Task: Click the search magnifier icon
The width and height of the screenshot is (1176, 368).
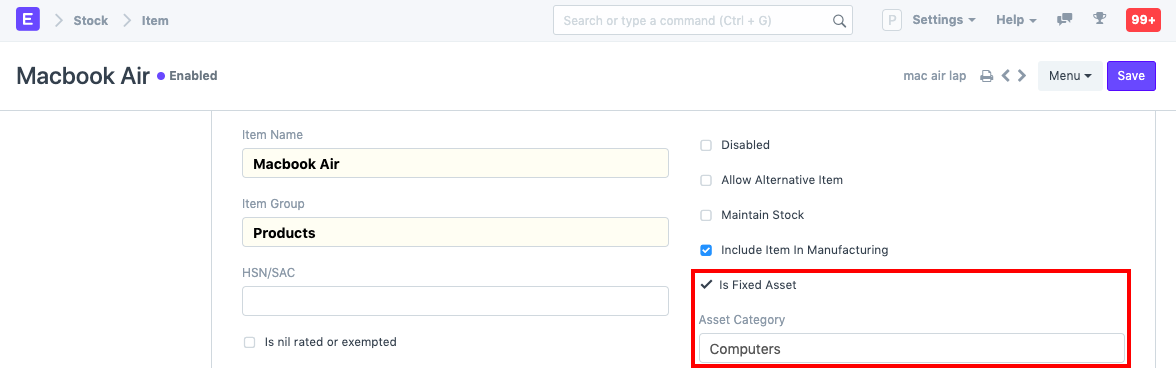Action: (x=839, y=20)
